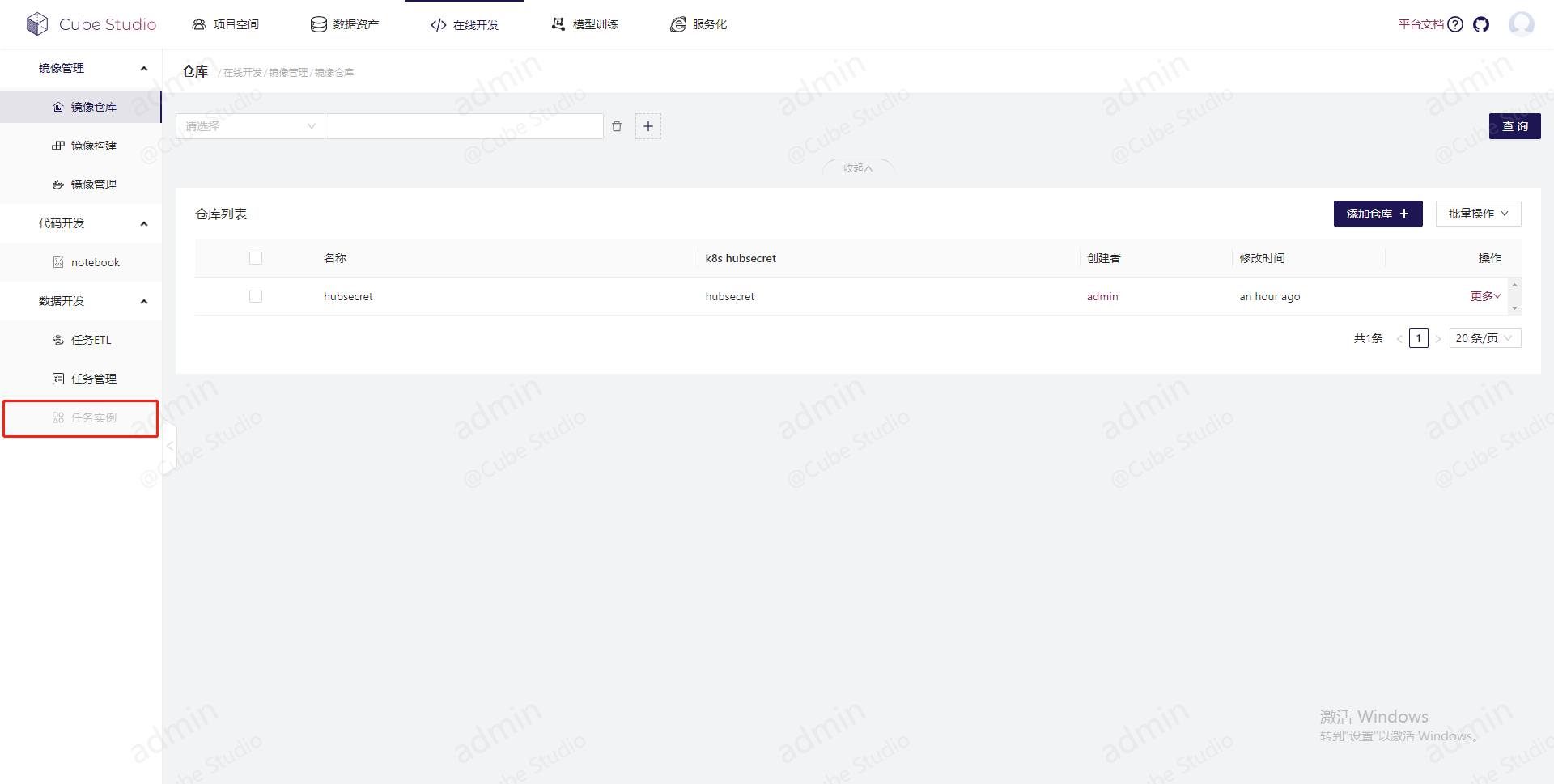Viewport: 1554px width, 784px height.
Task: Open 镜像构建 in the sidebar
Action: [x=81, y=146]
